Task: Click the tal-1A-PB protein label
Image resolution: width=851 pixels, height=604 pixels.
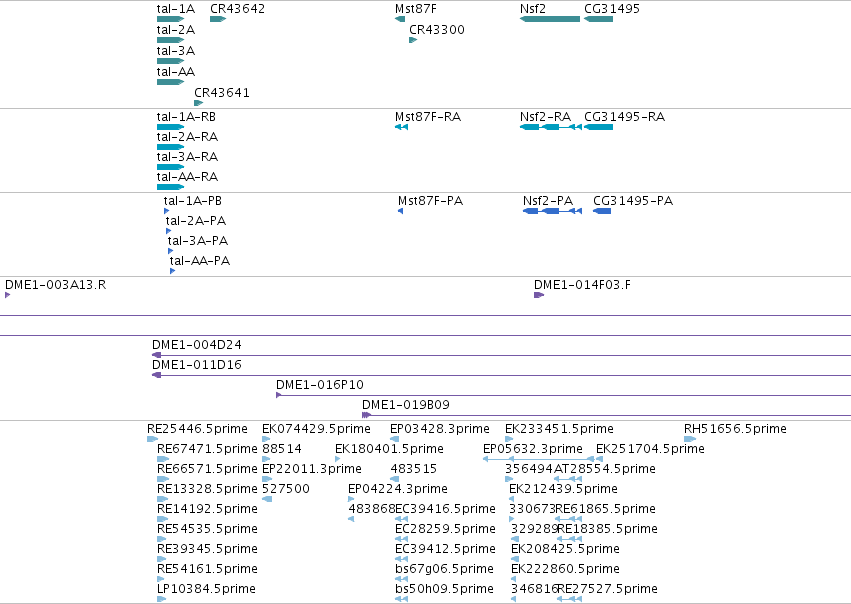Action: 193,201
